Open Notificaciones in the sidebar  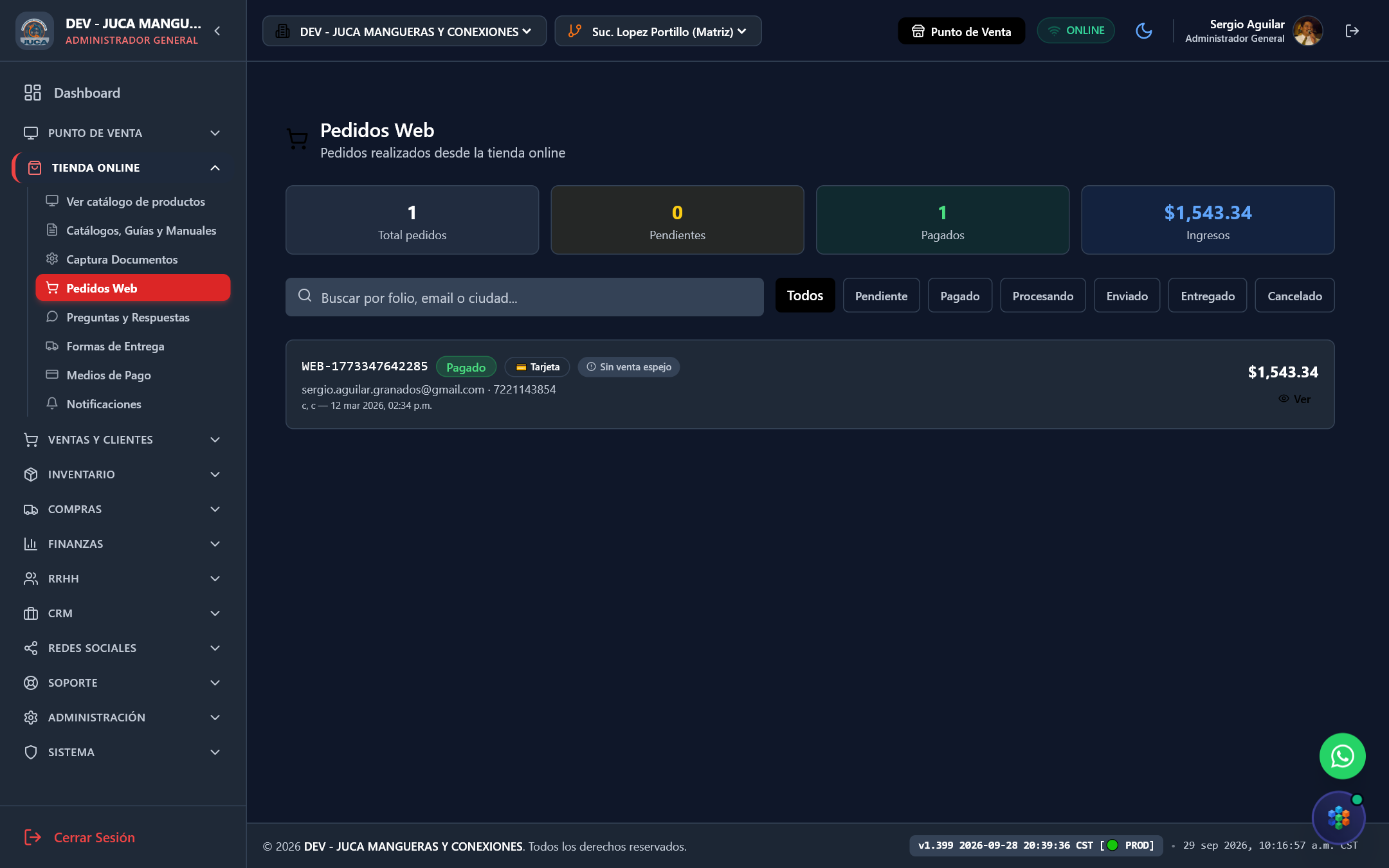132,404
